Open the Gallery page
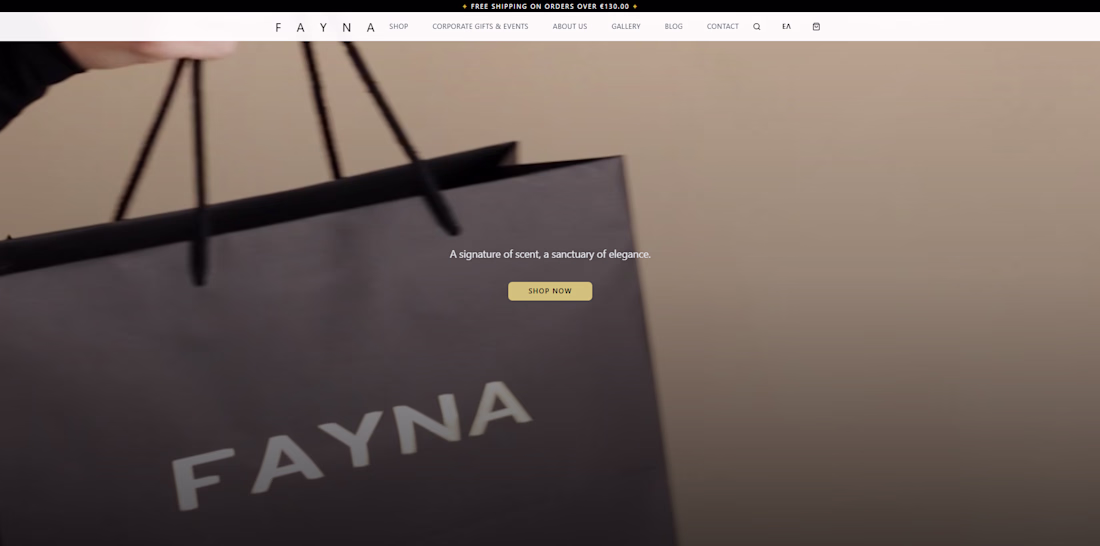This screenshot has width=1100, height=546. tap(626, 27)
